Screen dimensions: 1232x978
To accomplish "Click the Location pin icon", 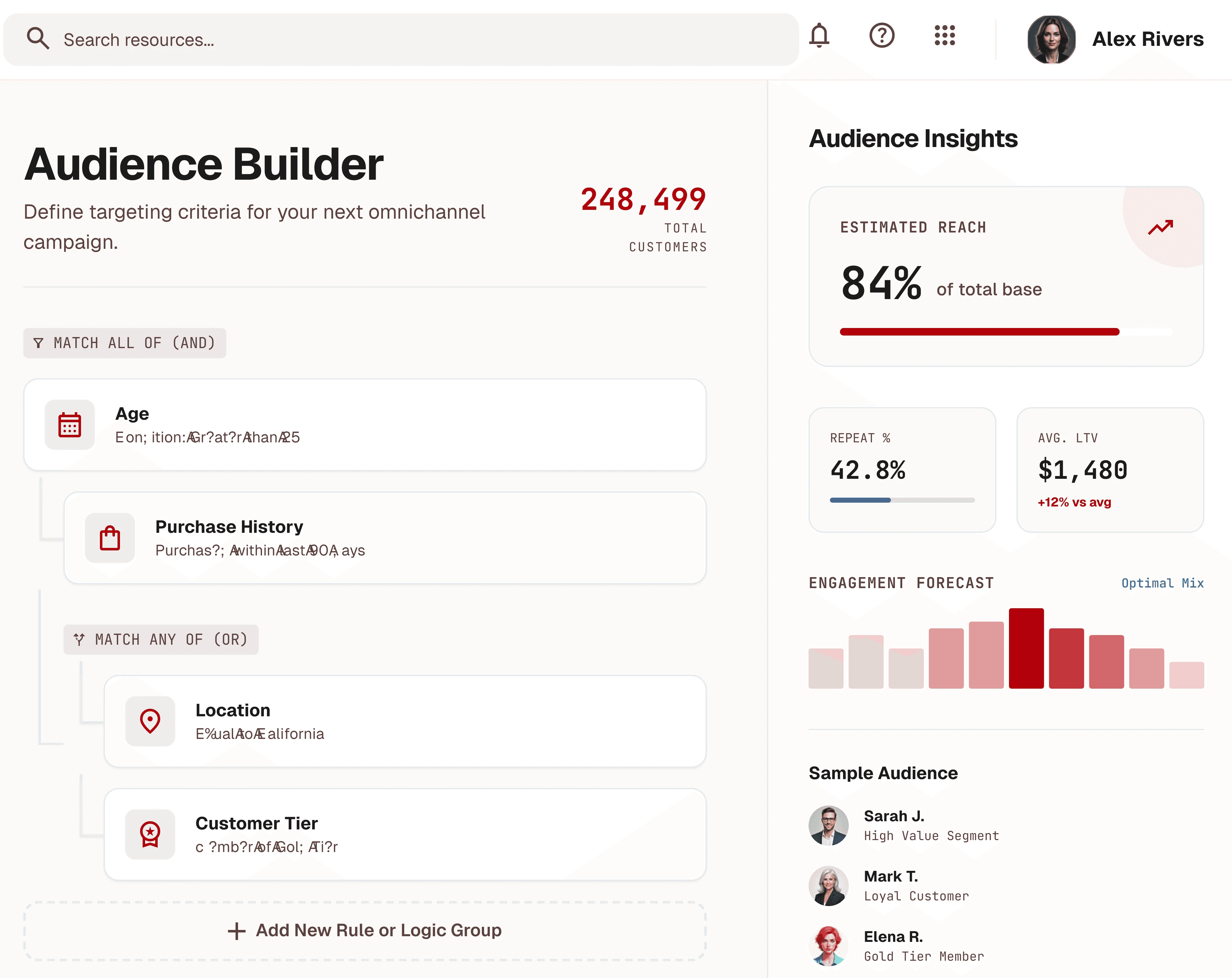I will (x=150, y=721).
